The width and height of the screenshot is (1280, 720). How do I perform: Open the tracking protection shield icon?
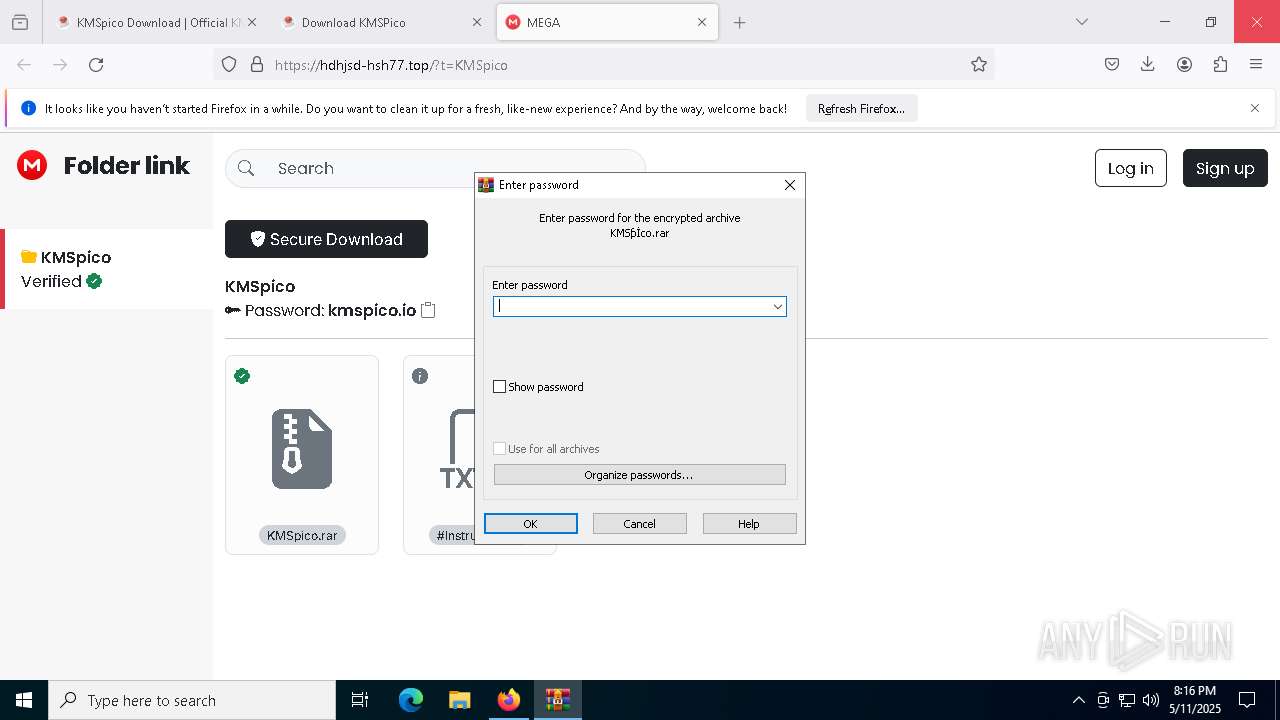pos(229,65)
